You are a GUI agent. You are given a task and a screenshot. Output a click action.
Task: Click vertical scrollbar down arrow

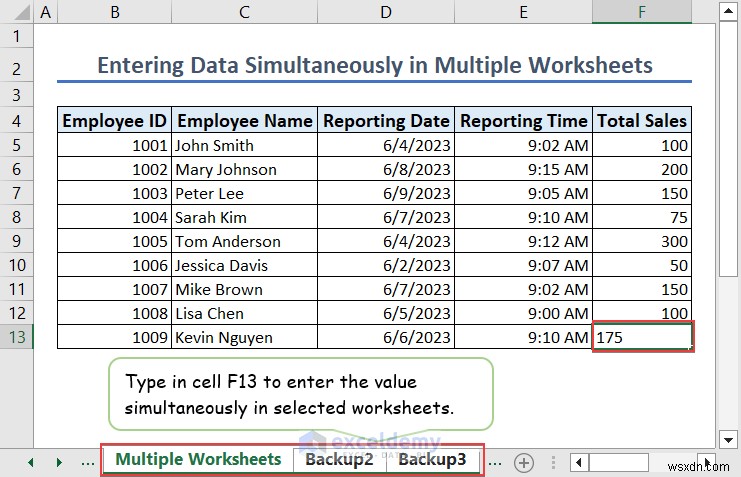click(728, 440)
